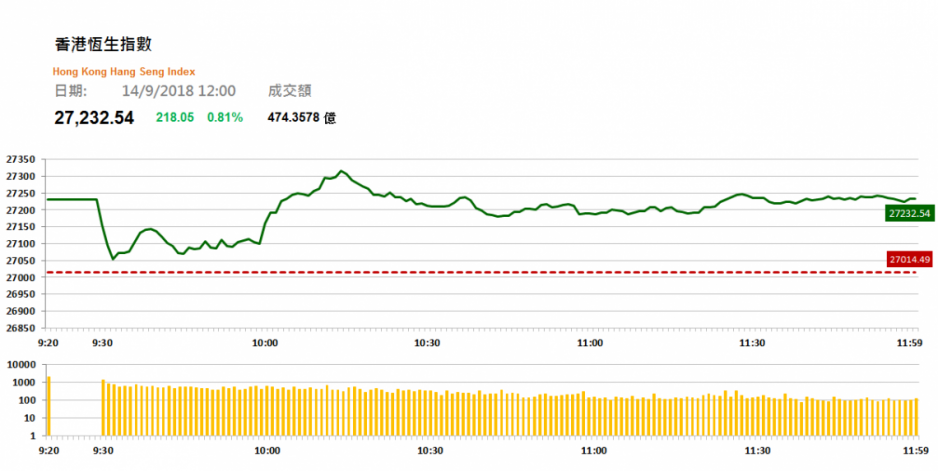
Task: Click the 10000 volume axis label
Action: tap(20, 364)
